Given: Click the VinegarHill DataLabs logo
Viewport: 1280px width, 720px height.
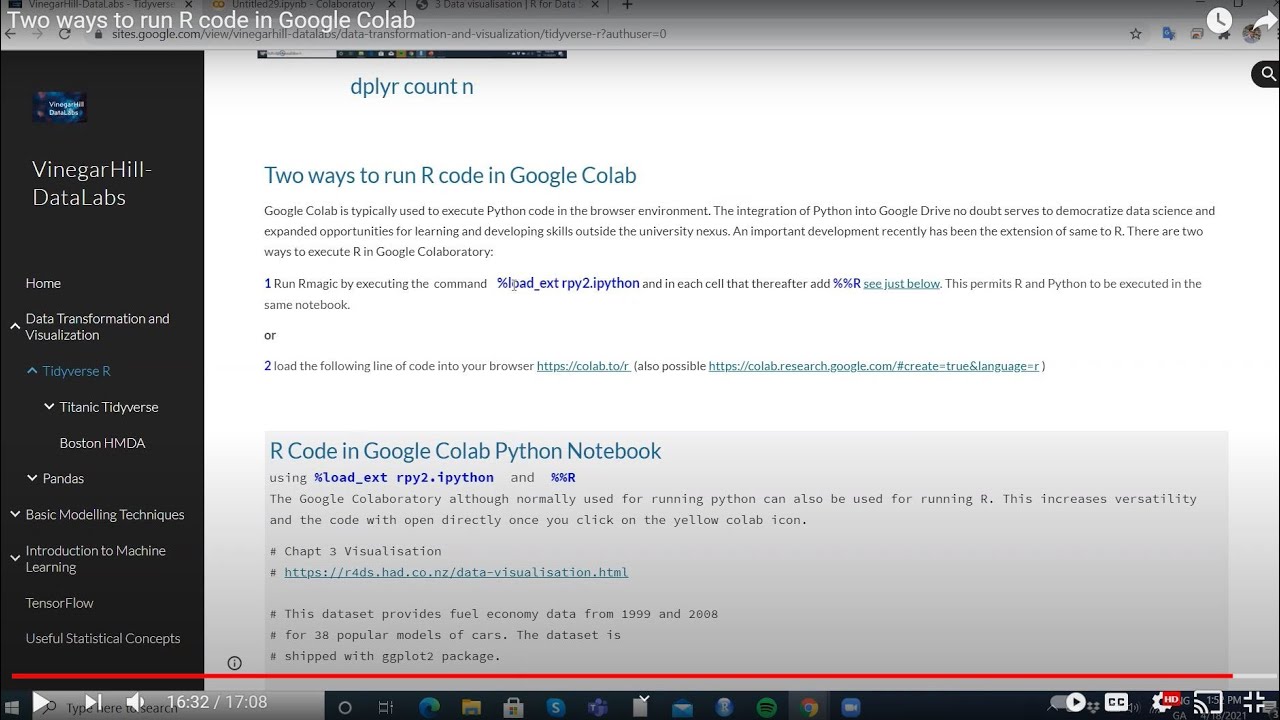Looking at the screenshot, I should click(x=60, y=107).
